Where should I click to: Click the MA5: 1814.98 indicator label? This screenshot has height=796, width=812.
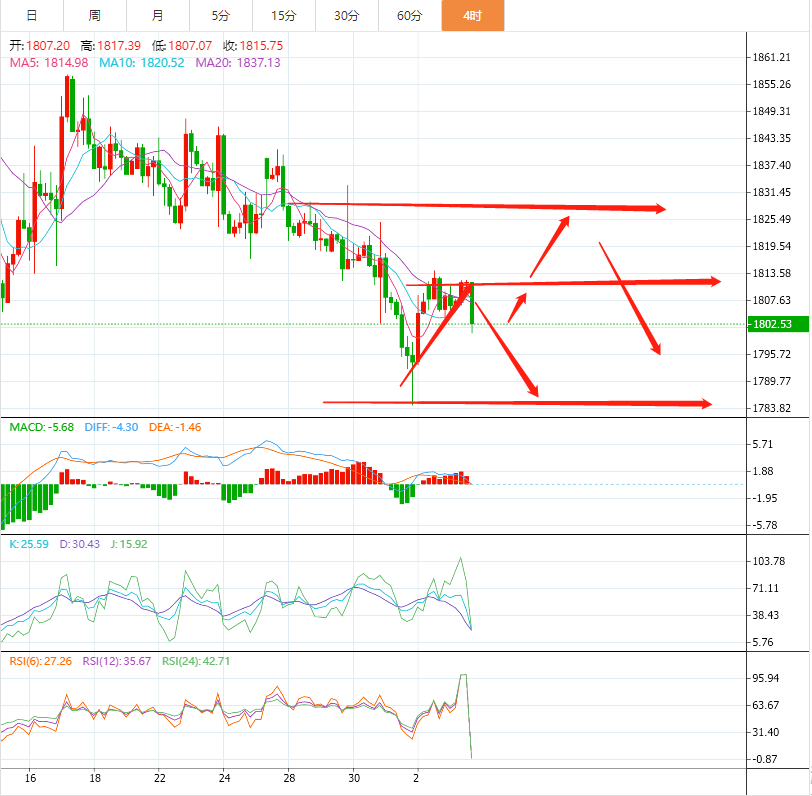coord(49,63)
